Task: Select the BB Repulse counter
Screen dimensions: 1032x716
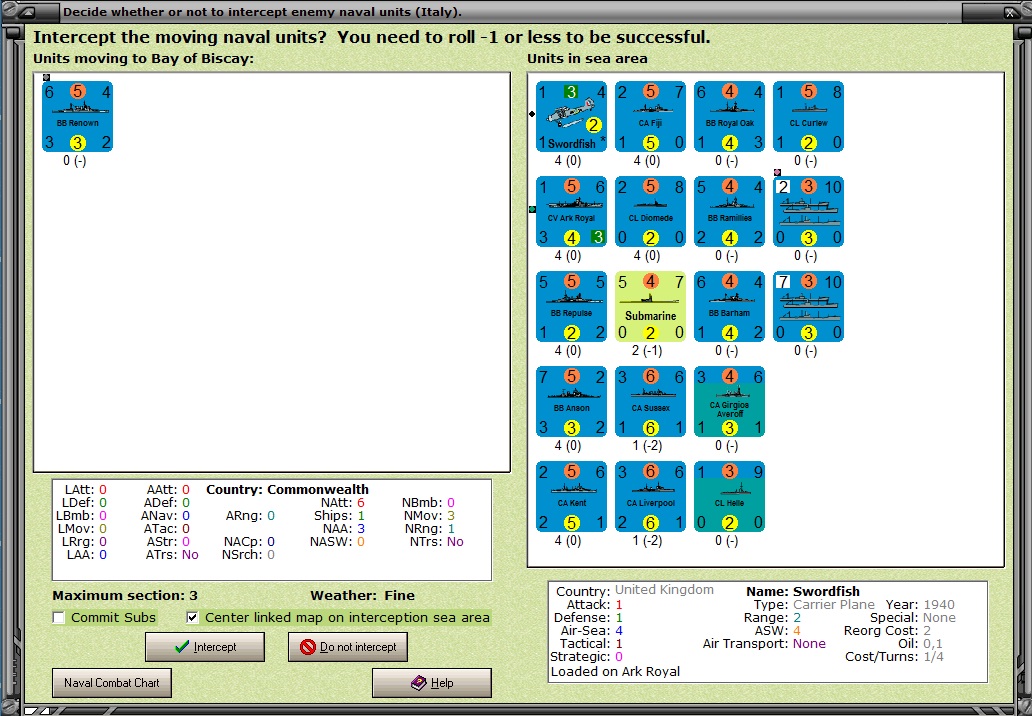Action: tap(571, 307)
